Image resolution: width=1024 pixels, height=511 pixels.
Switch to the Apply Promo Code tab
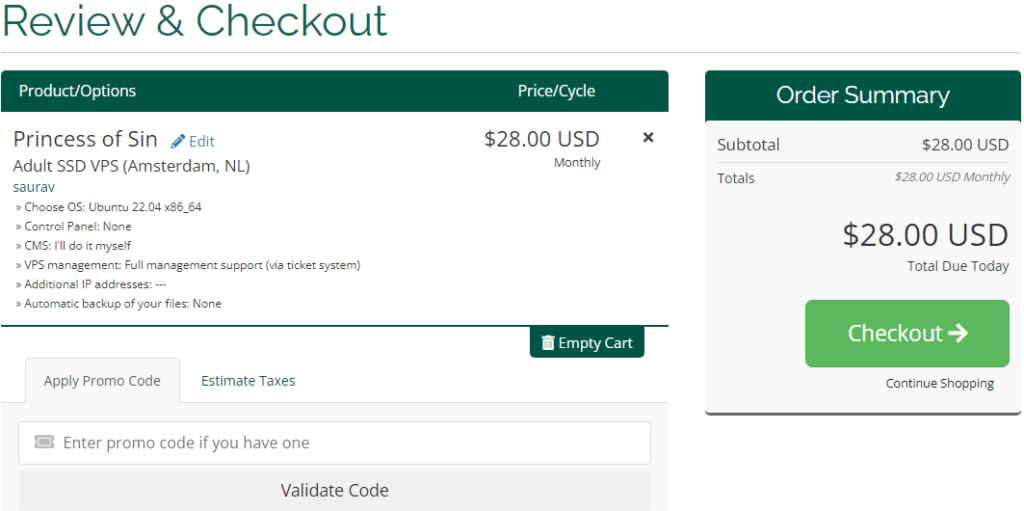pos(102,381)
